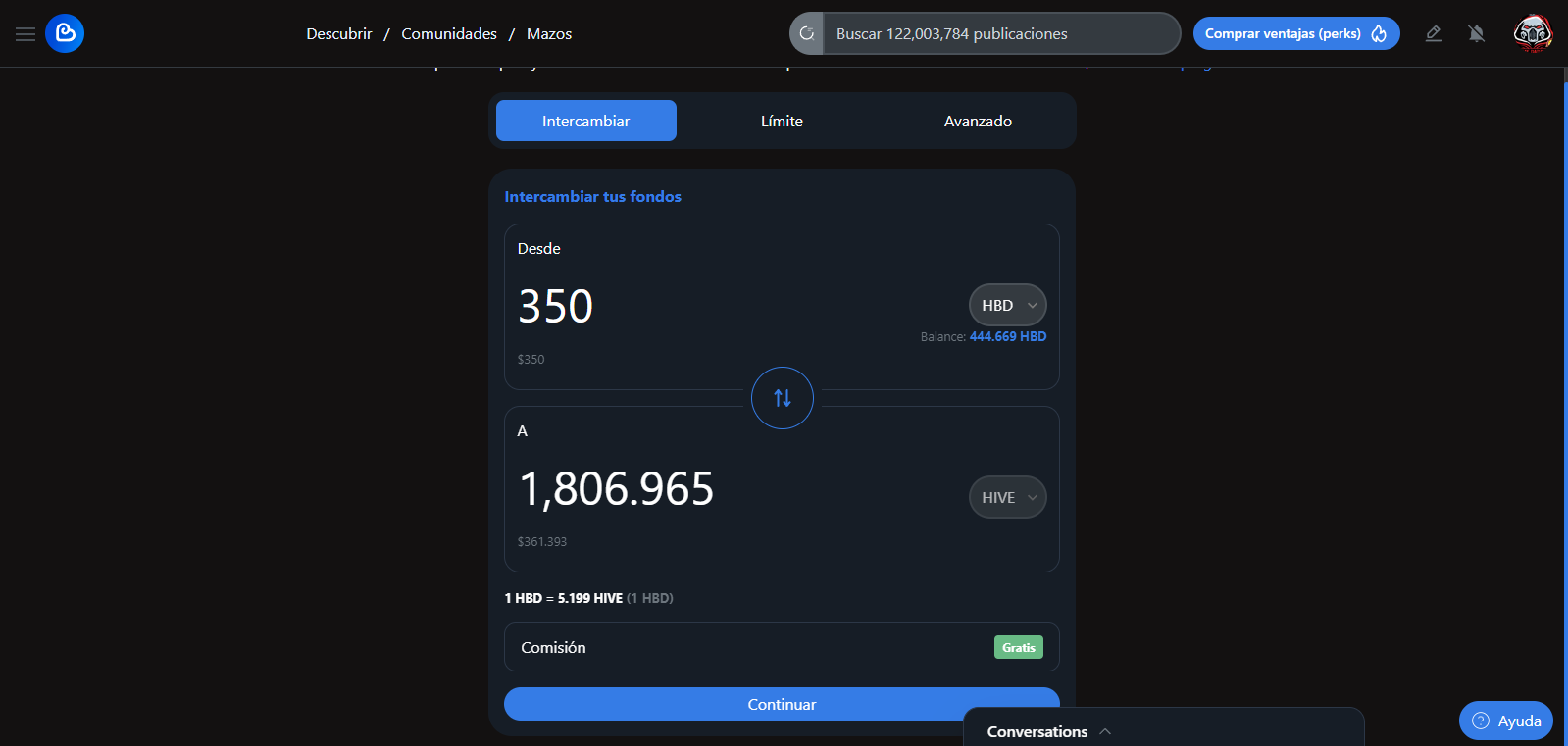The height and width of the screenshot is (746, 1568).
Task: Switch to the Límite tab
Action: (x=782, y=121)
